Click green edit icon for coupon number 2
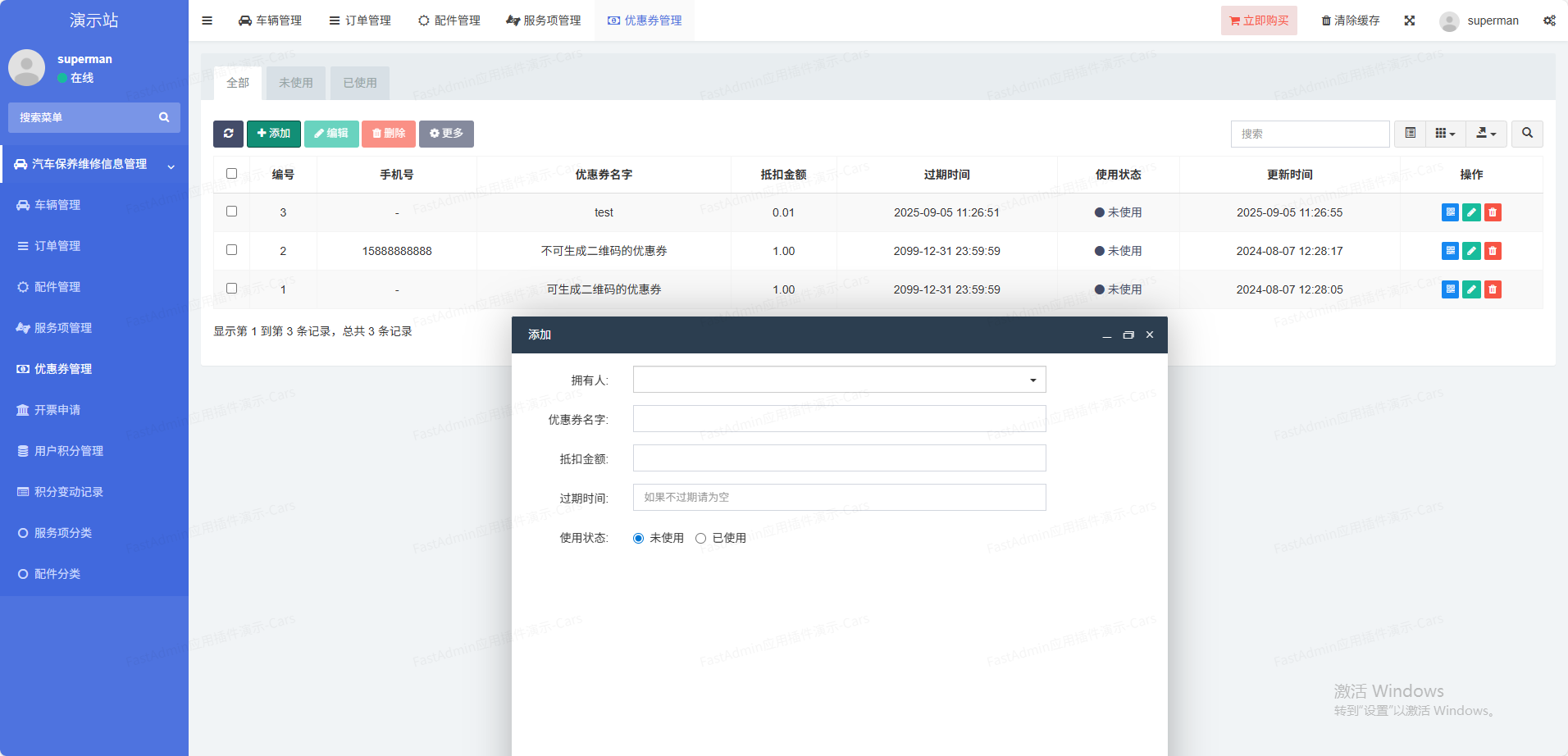The height and width of the screenshot is (756, 1568). [1471, 251]
